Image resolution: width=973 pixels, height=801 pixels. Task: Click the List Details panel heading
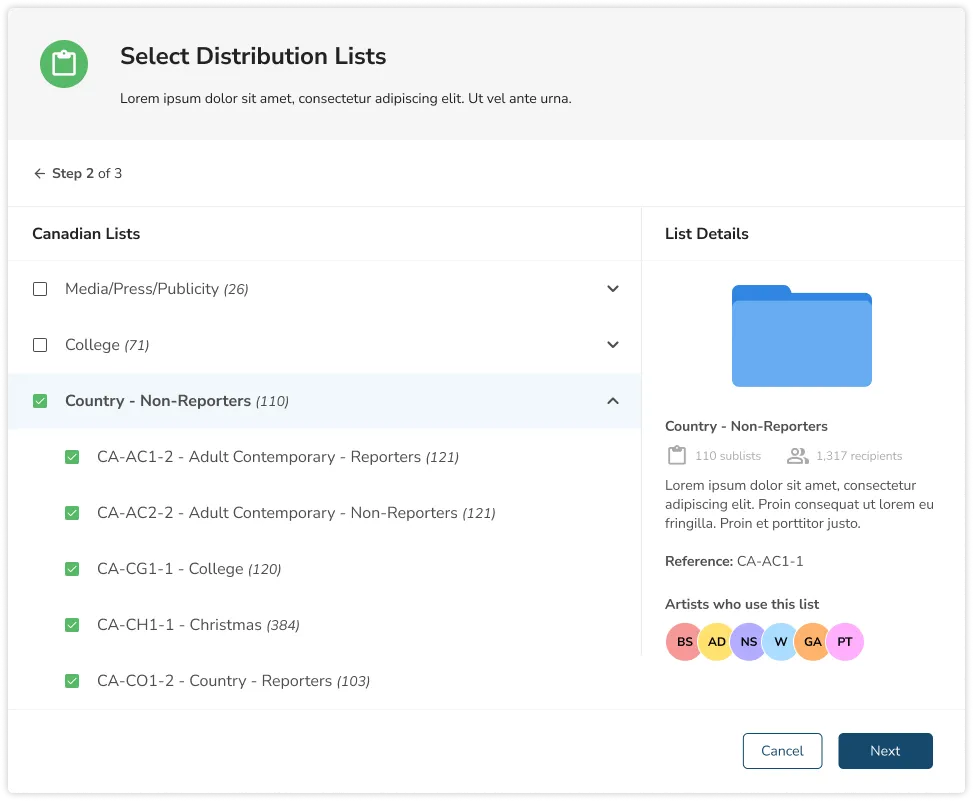pos(706,234)
